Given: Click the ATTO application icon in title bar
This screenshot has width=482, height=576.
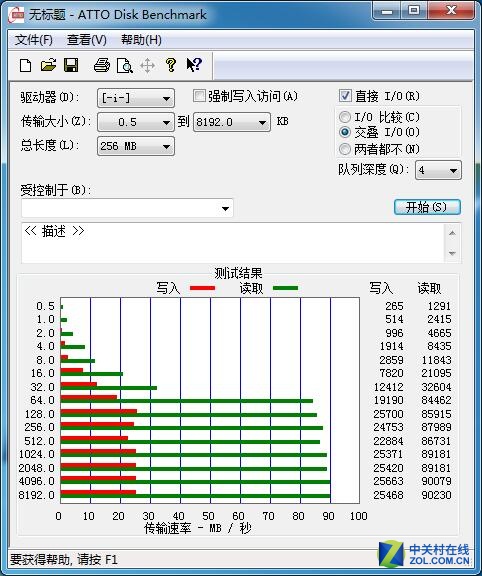Looking at the screenshot, I should click(x=17, y=15).
